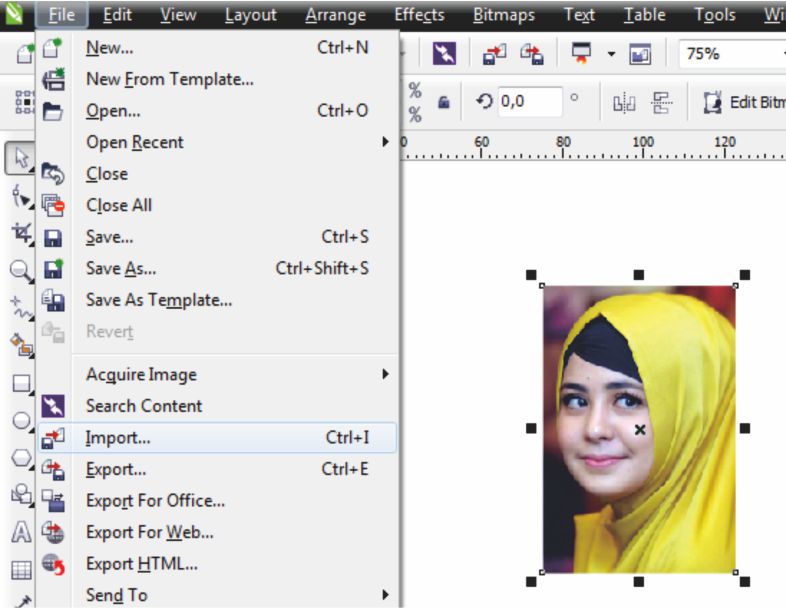Open the Table menu

click(x=644, y=15)
